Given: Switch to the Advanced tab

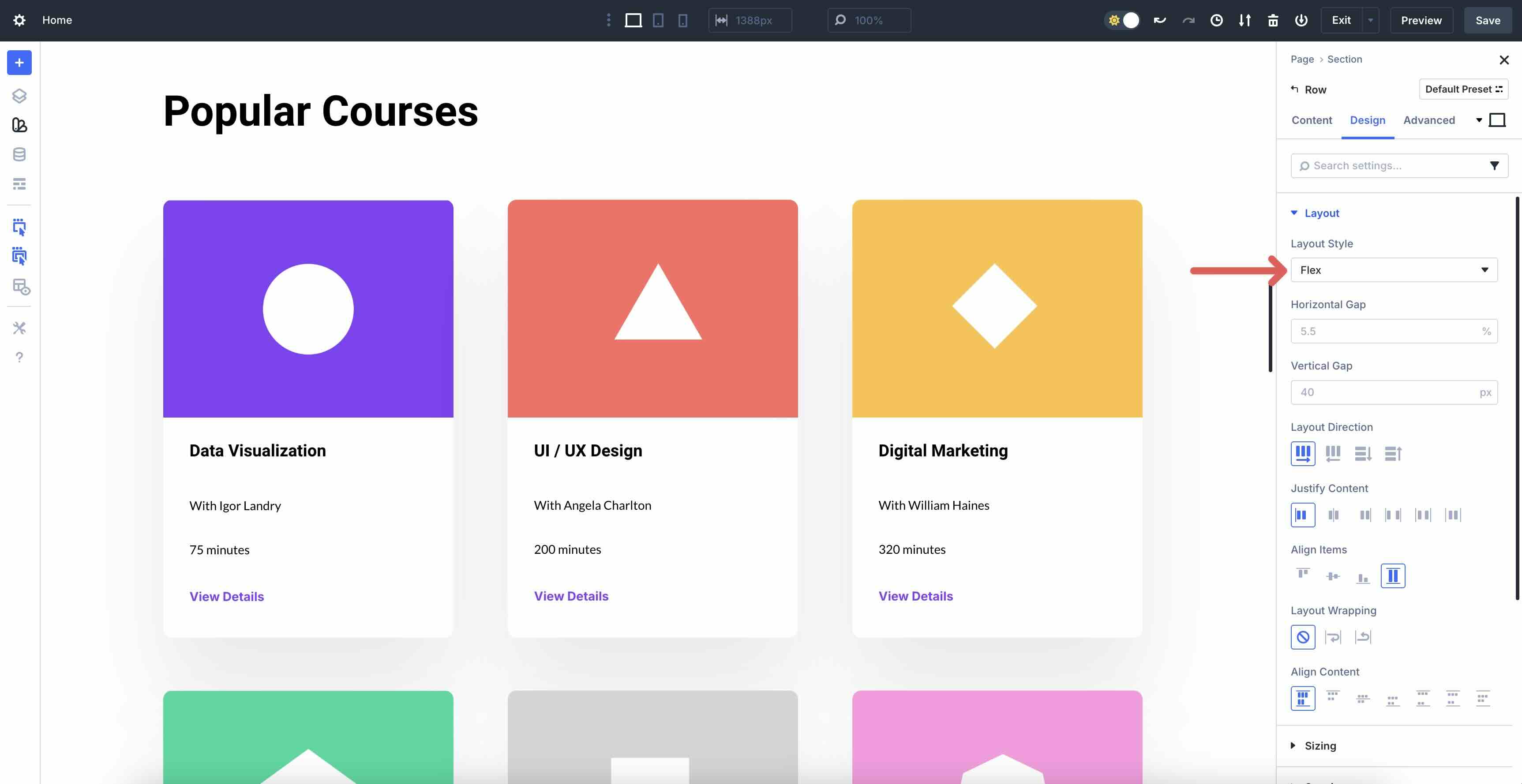Looking at the screenshot, I should pyautogui.click(x=1429, y=120).
